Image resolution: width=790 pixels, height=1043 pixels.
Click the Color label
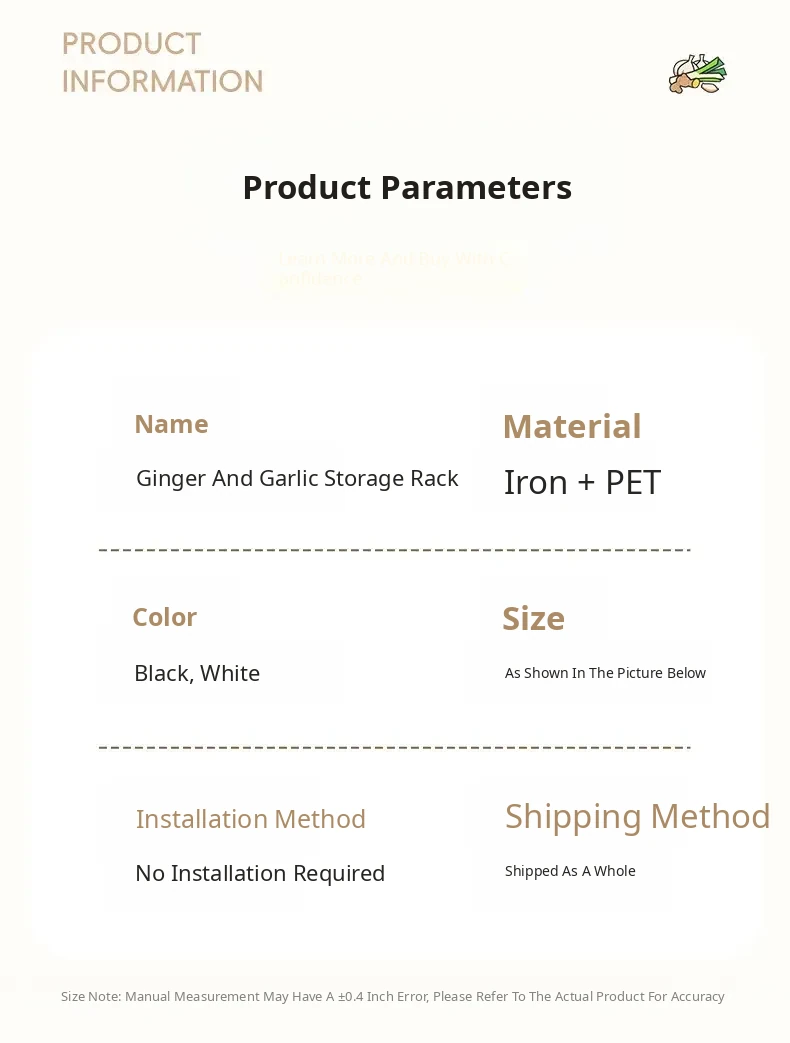click(x=164, y=617)
